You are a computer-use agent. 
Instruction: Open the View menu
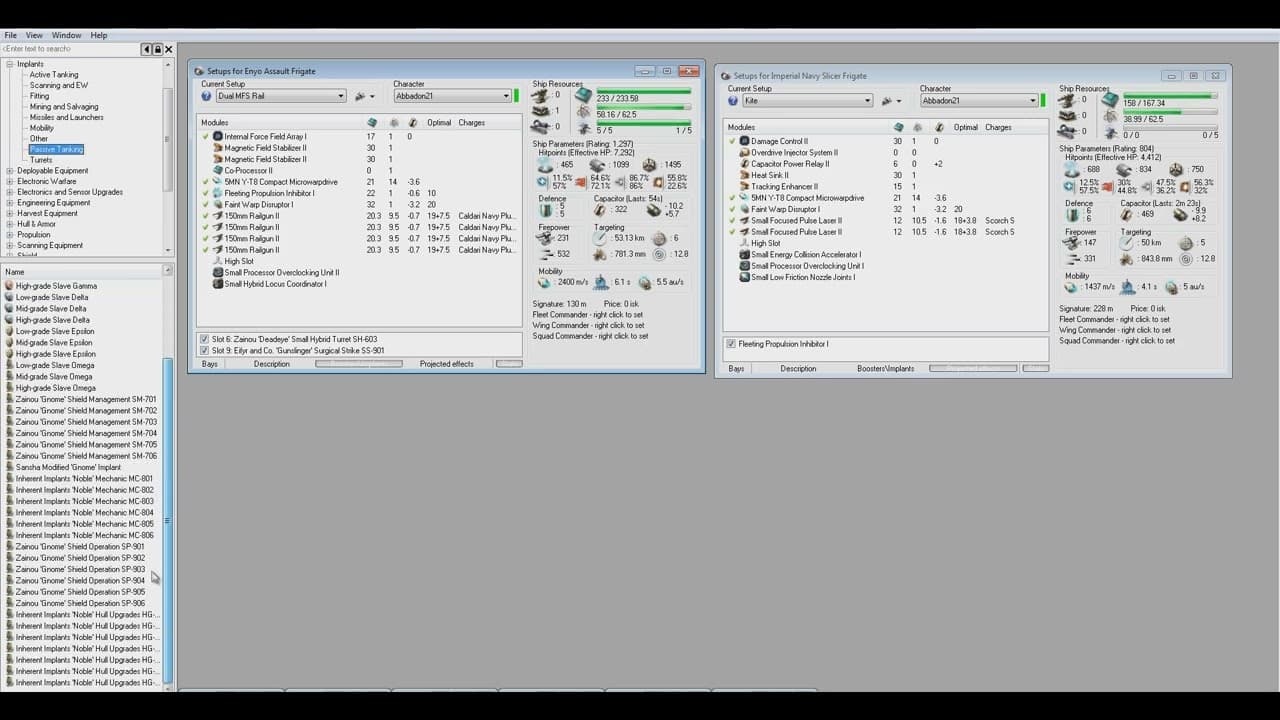click(x=34, y=35)
